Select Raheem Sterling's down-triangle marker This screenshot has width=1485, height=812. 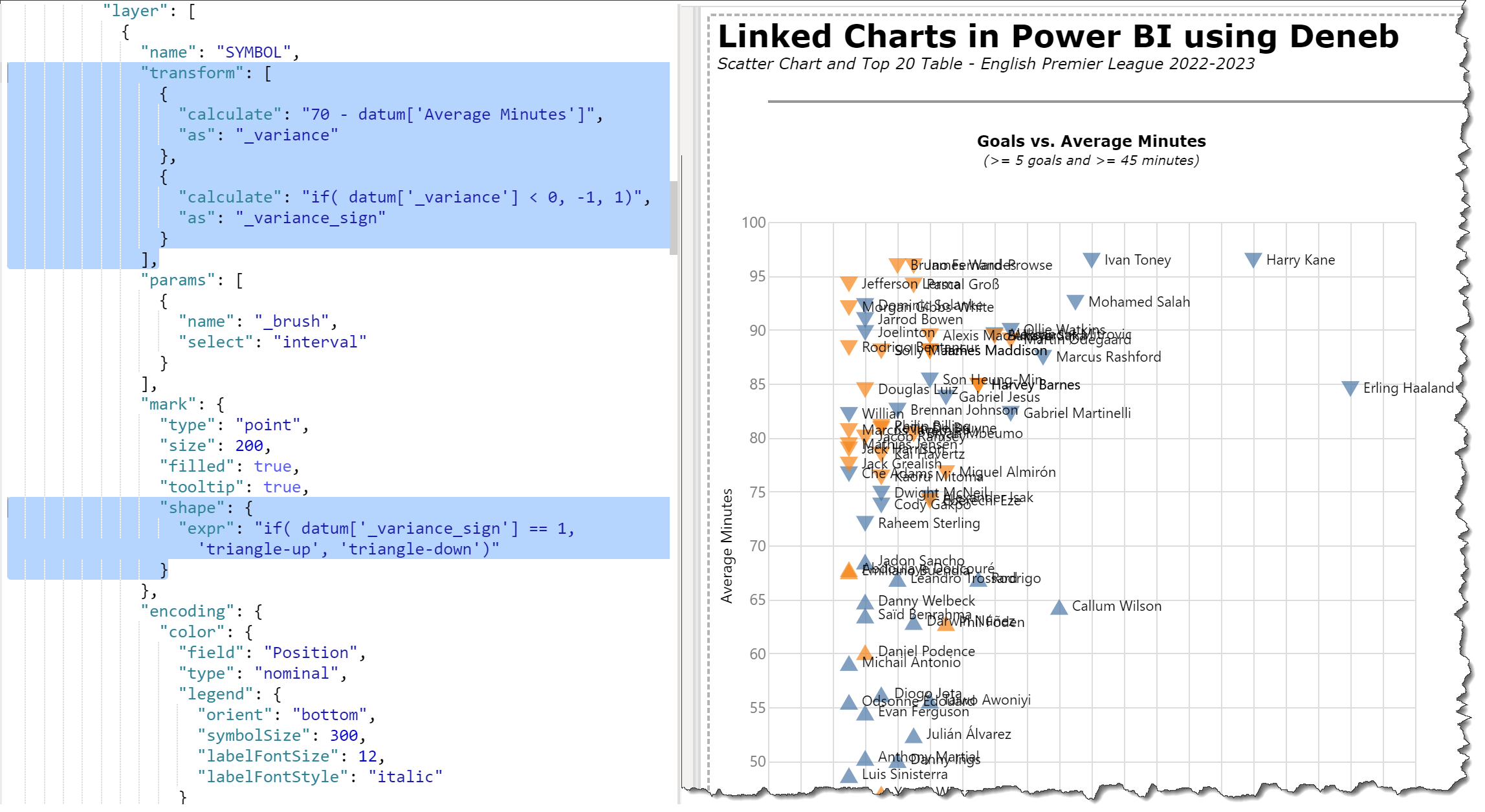(x=864, y=523)
